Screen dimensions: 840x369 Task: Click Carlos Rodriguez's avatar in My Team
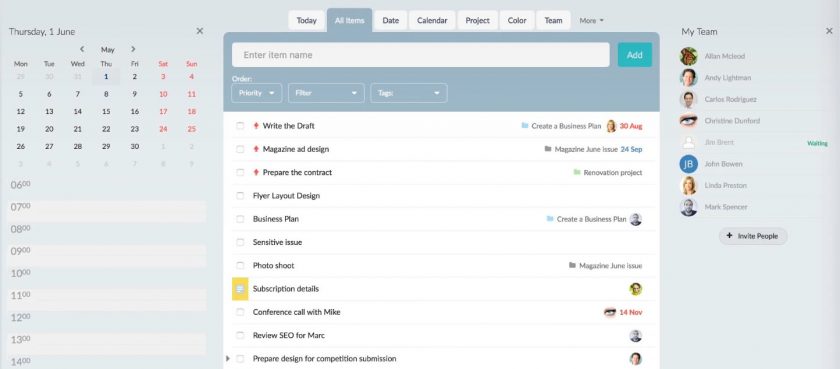pyautogui.click(x=688, y=99)
